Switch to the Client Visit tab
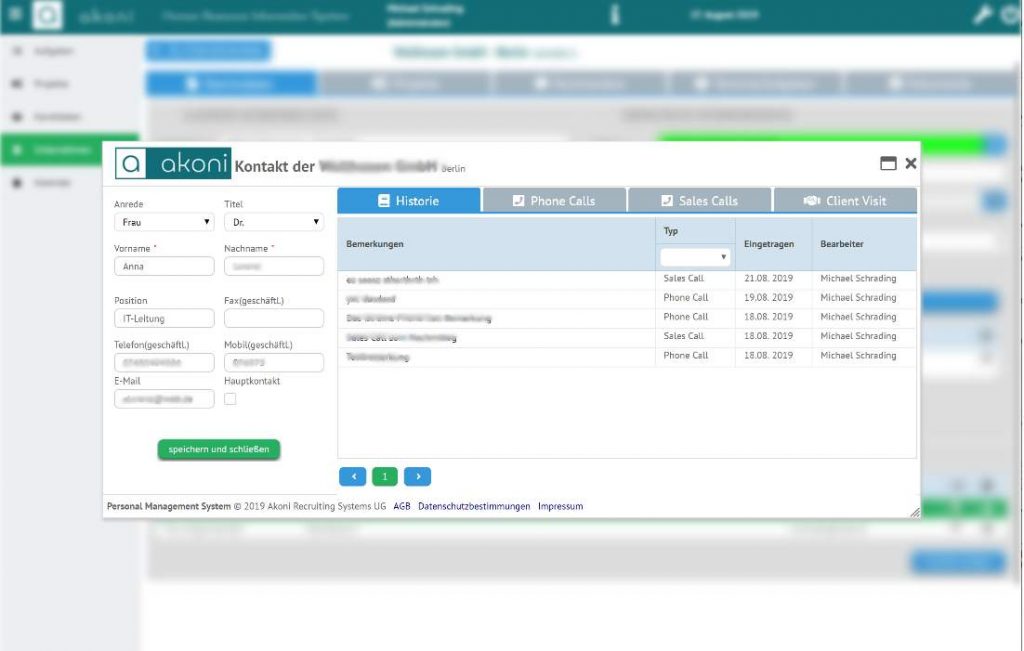 coord(846,199)
